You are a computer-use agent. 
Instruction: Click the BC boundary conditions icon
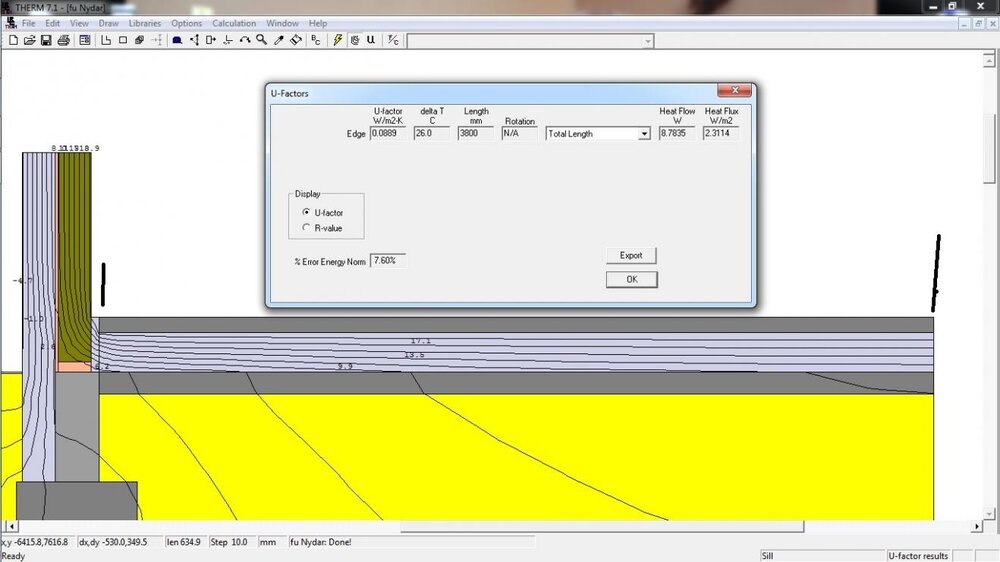316,41
